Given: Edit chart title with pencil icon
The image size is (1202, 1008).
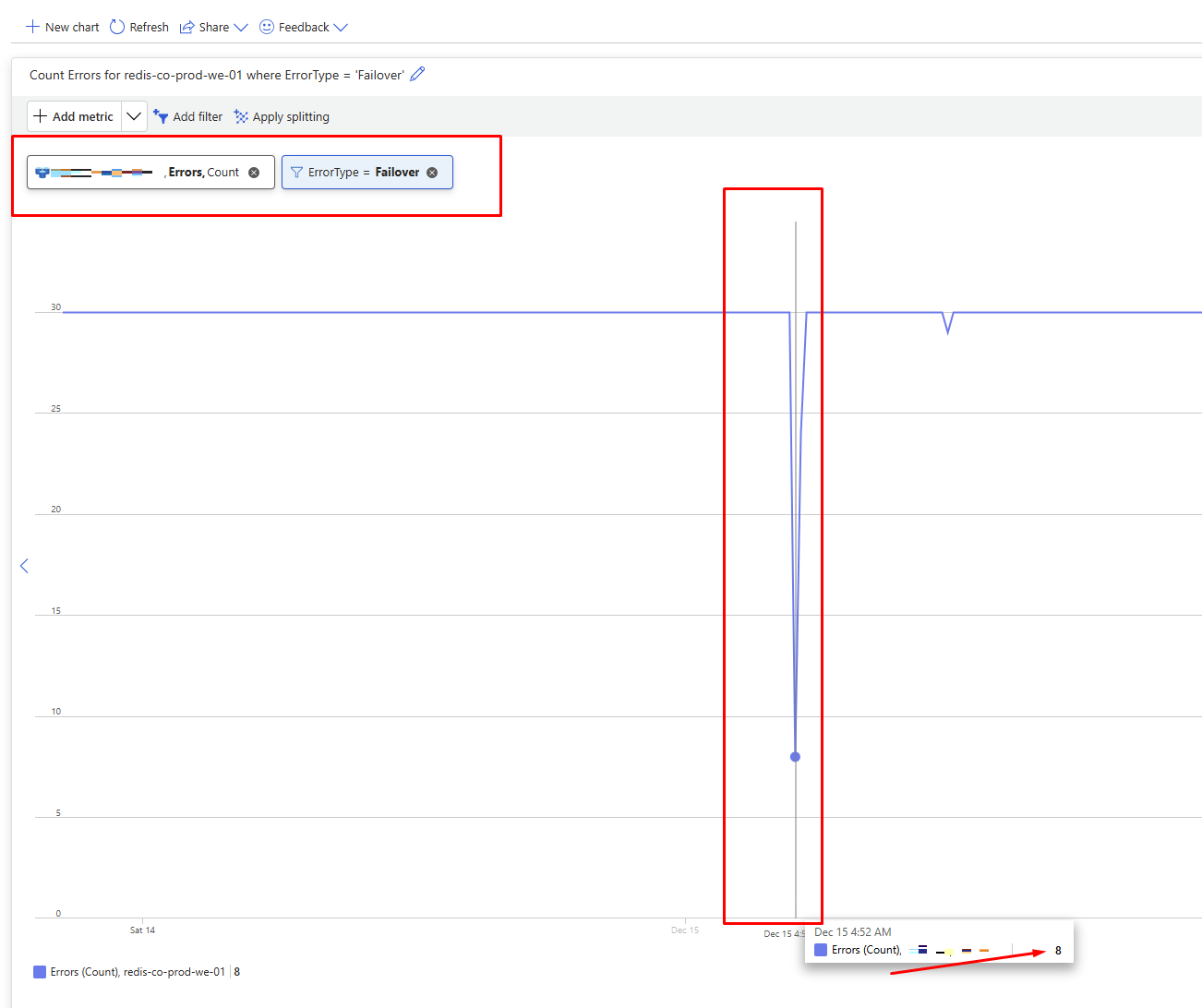Looking at the screenshot, I should click(x=417, y=75).
